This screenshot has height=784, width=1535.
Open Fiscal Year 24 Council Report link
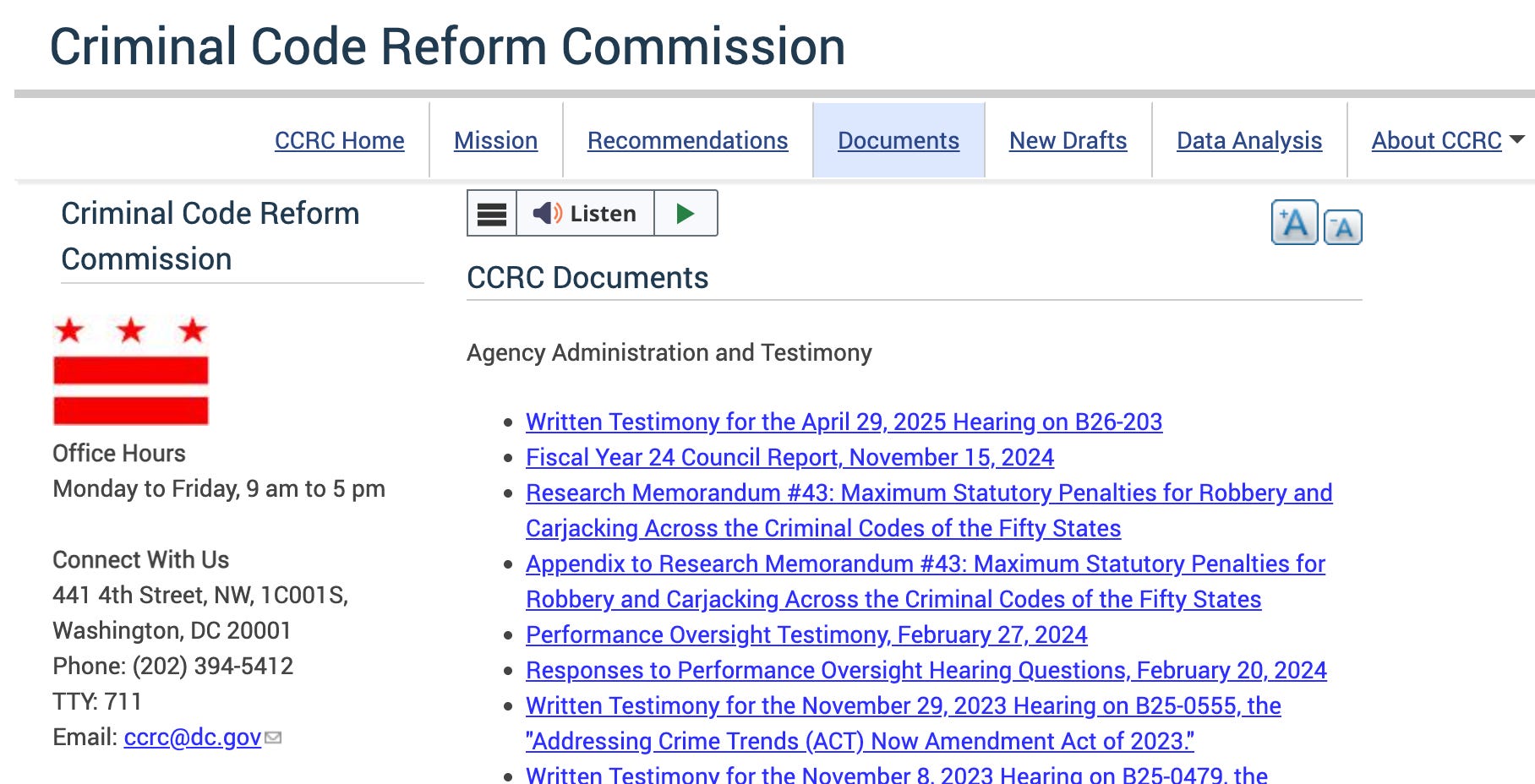tap(789, 457)
